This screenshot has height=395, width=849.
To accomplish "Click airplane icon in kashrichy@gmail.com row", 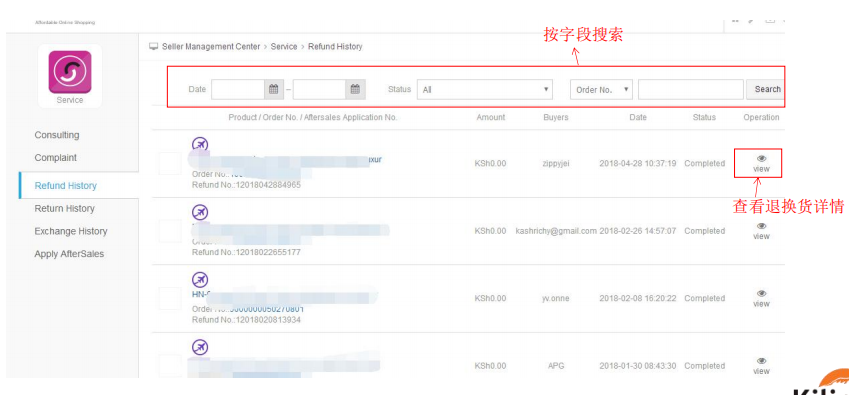I will click(x=200, y=212).
